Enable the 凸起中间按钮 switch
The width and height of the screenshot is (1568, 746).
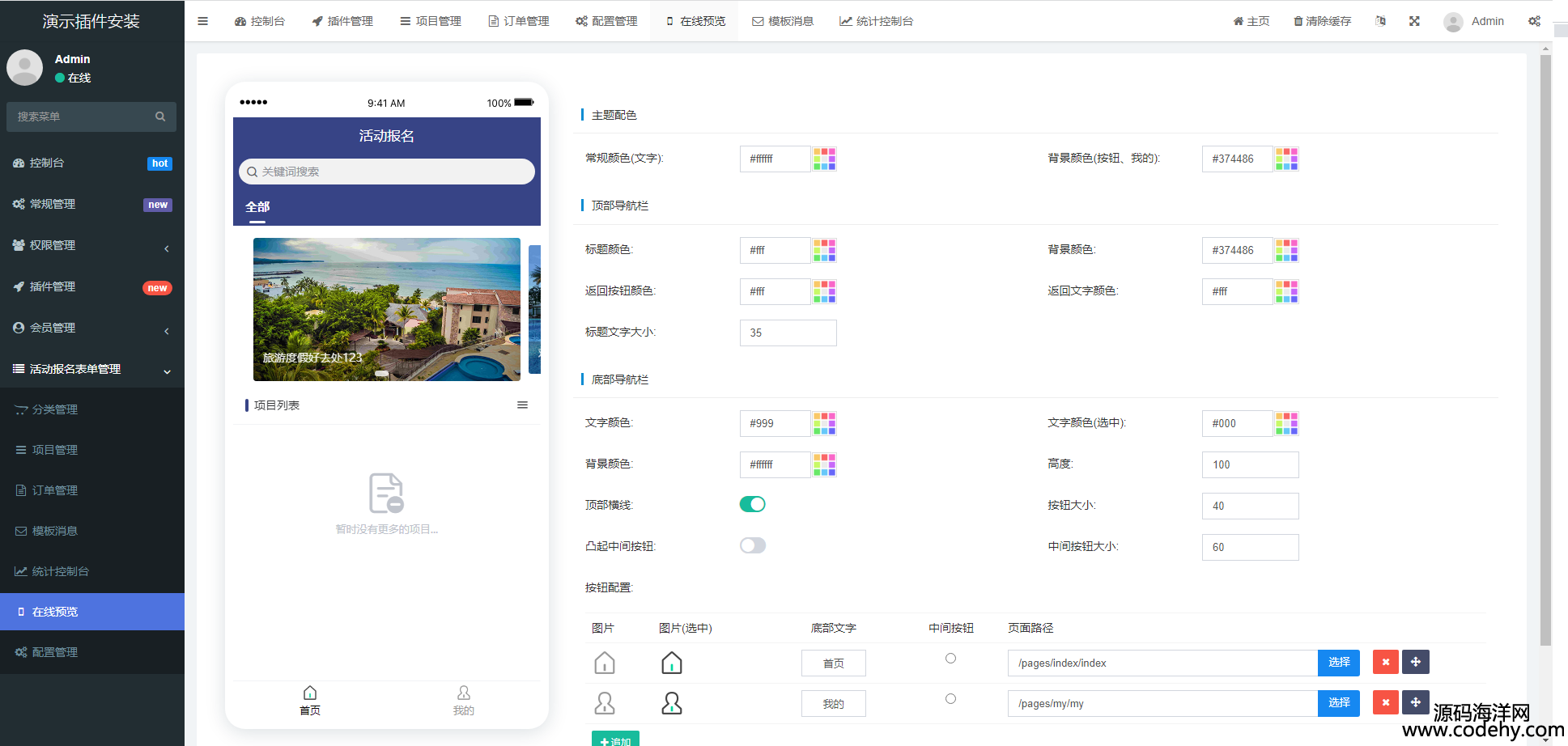click(x=752, y=545)
